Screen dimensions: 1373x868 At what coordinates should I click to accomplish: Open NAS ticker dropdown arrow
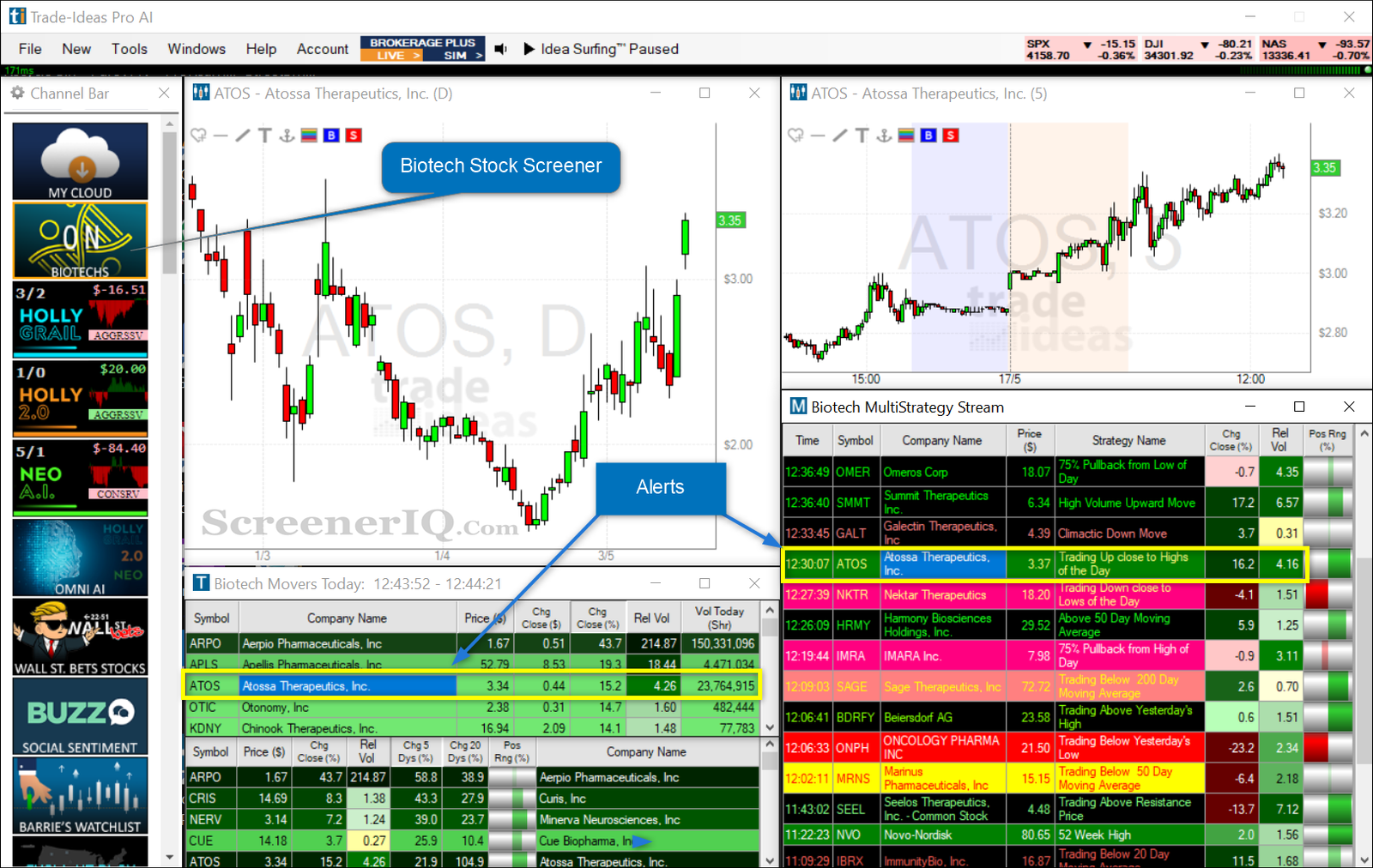(1322, 45)
